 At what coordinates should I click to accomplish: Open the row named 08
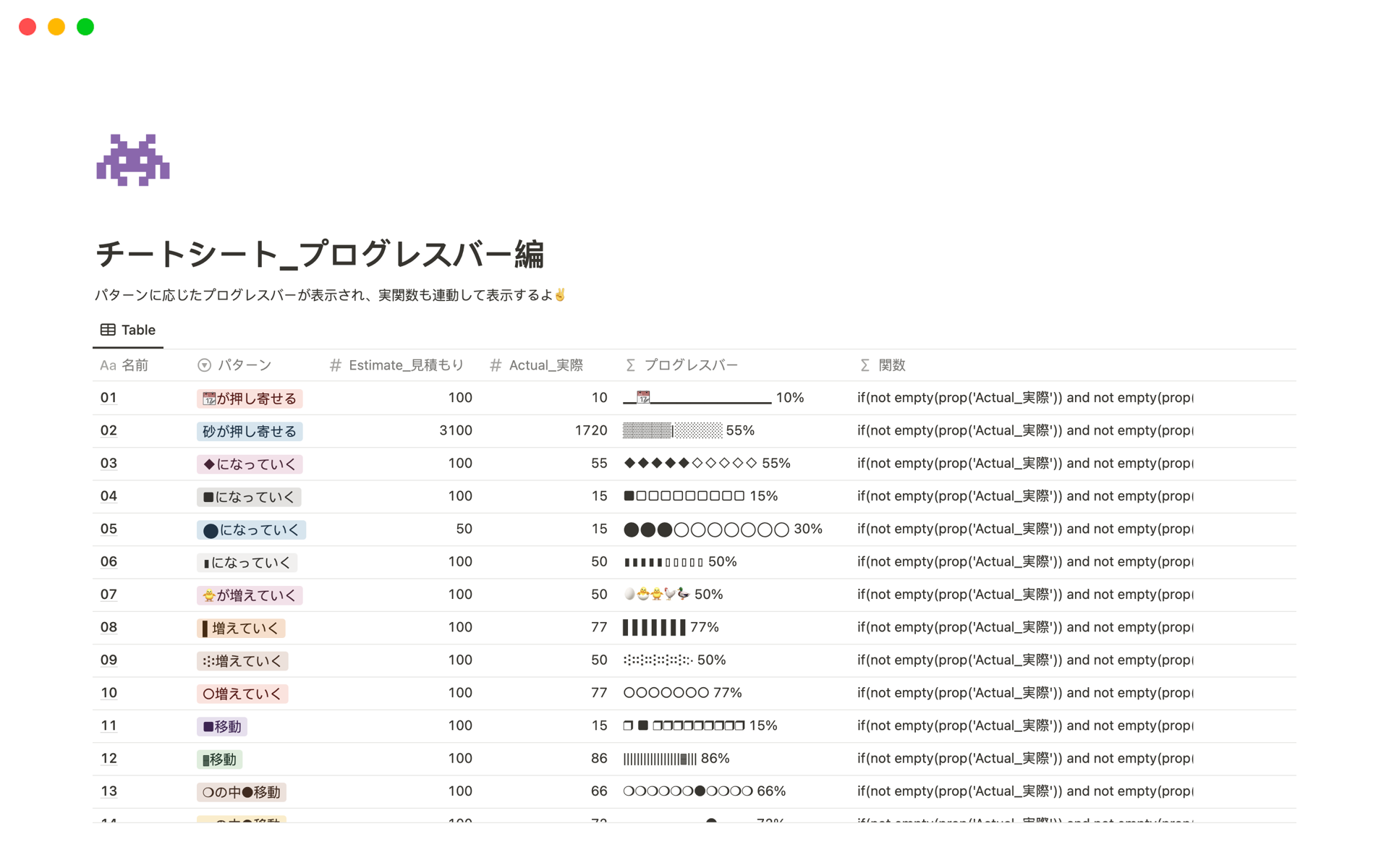point(109,627)
